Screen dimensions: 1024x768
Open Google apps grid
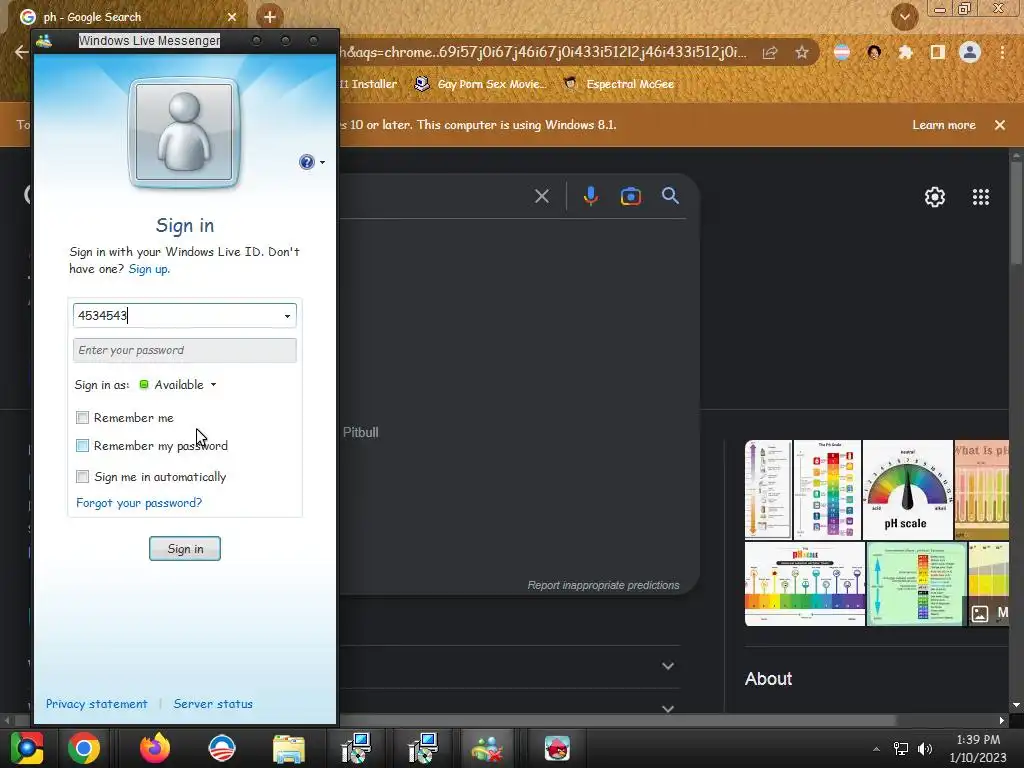[980, 197]
